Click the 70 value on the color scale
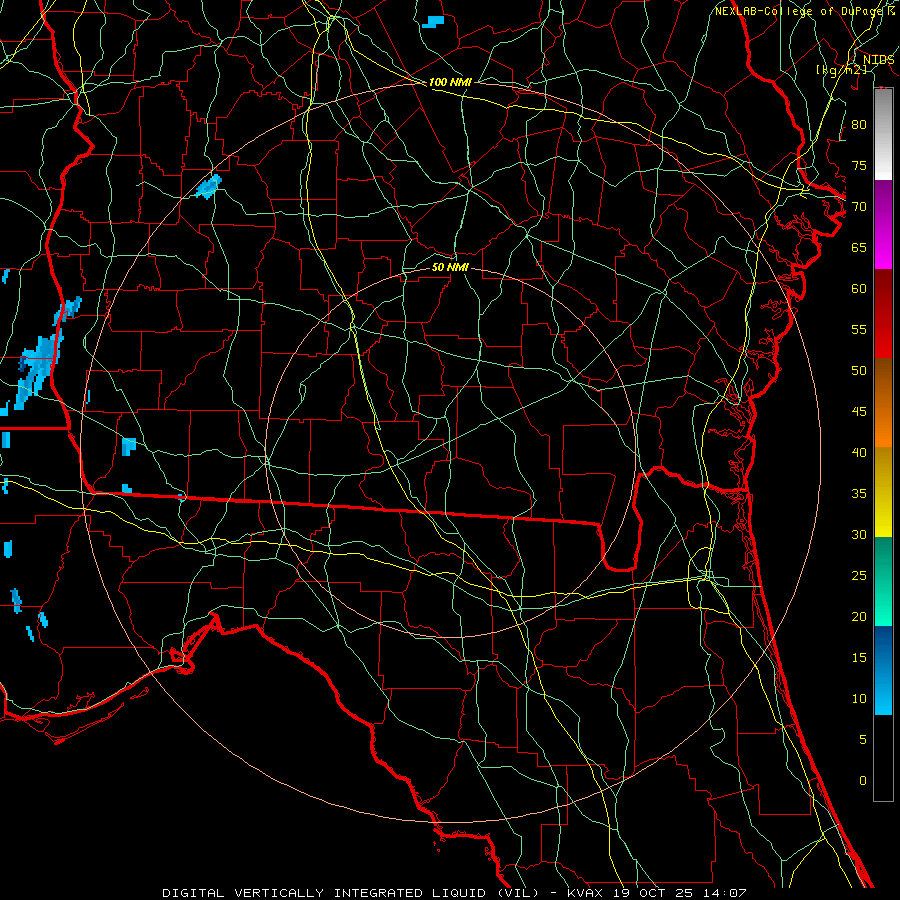This screenshot has width=900, height=900. pos(859,207)
